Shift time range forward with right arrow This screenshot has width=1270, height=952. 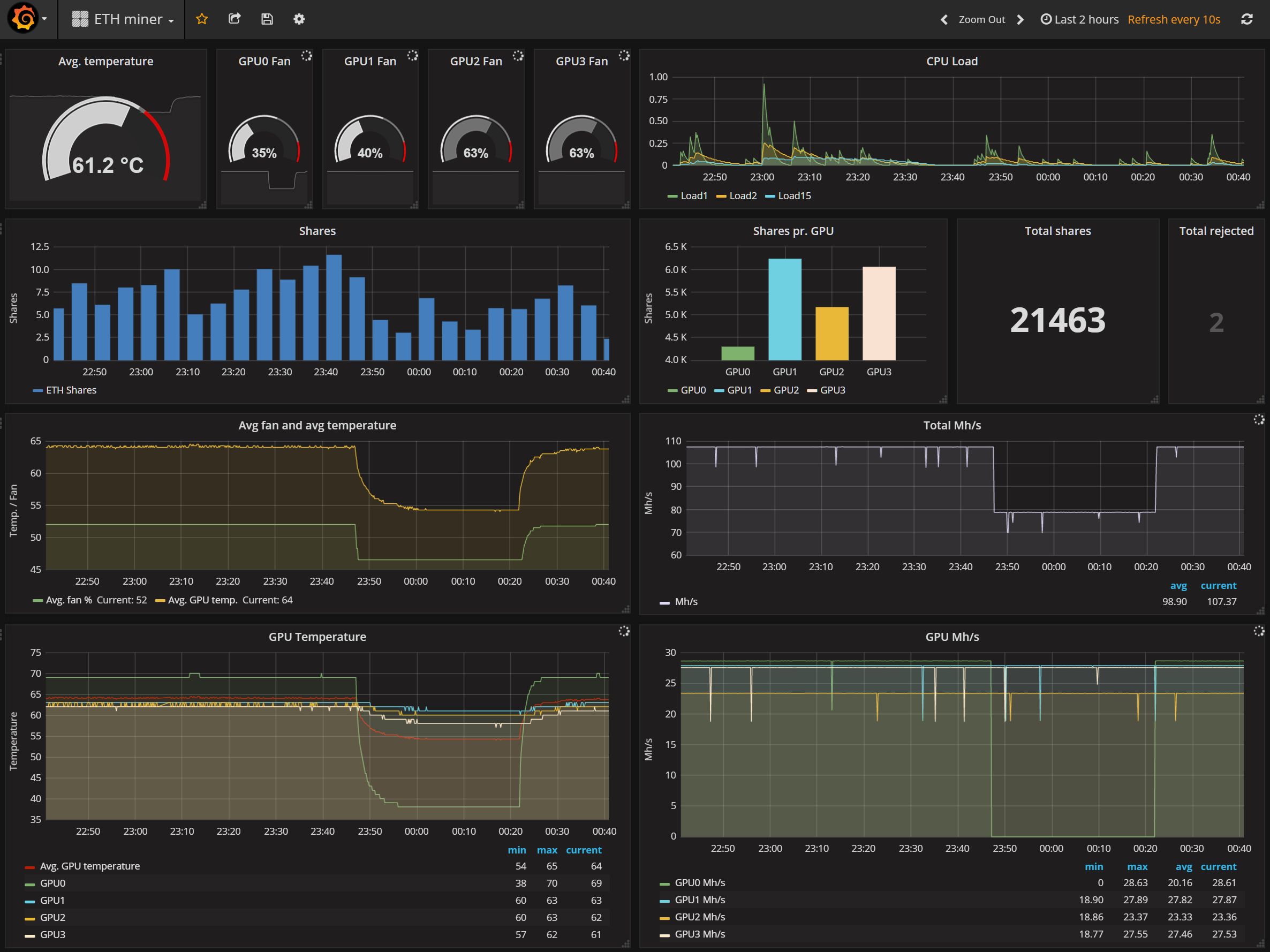pyautogui.click(x=1020, y=19)
